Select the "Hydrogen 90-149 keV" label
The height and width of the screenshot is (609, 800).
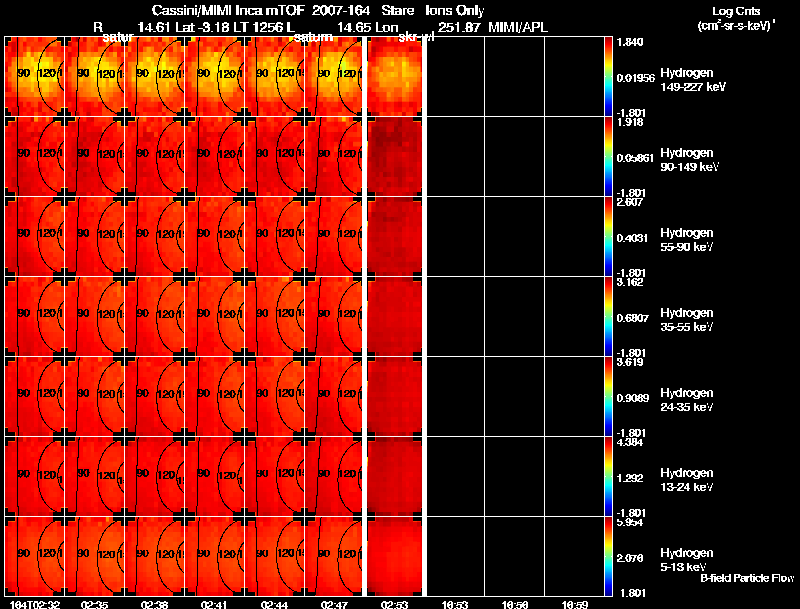[x=687, y=160]
